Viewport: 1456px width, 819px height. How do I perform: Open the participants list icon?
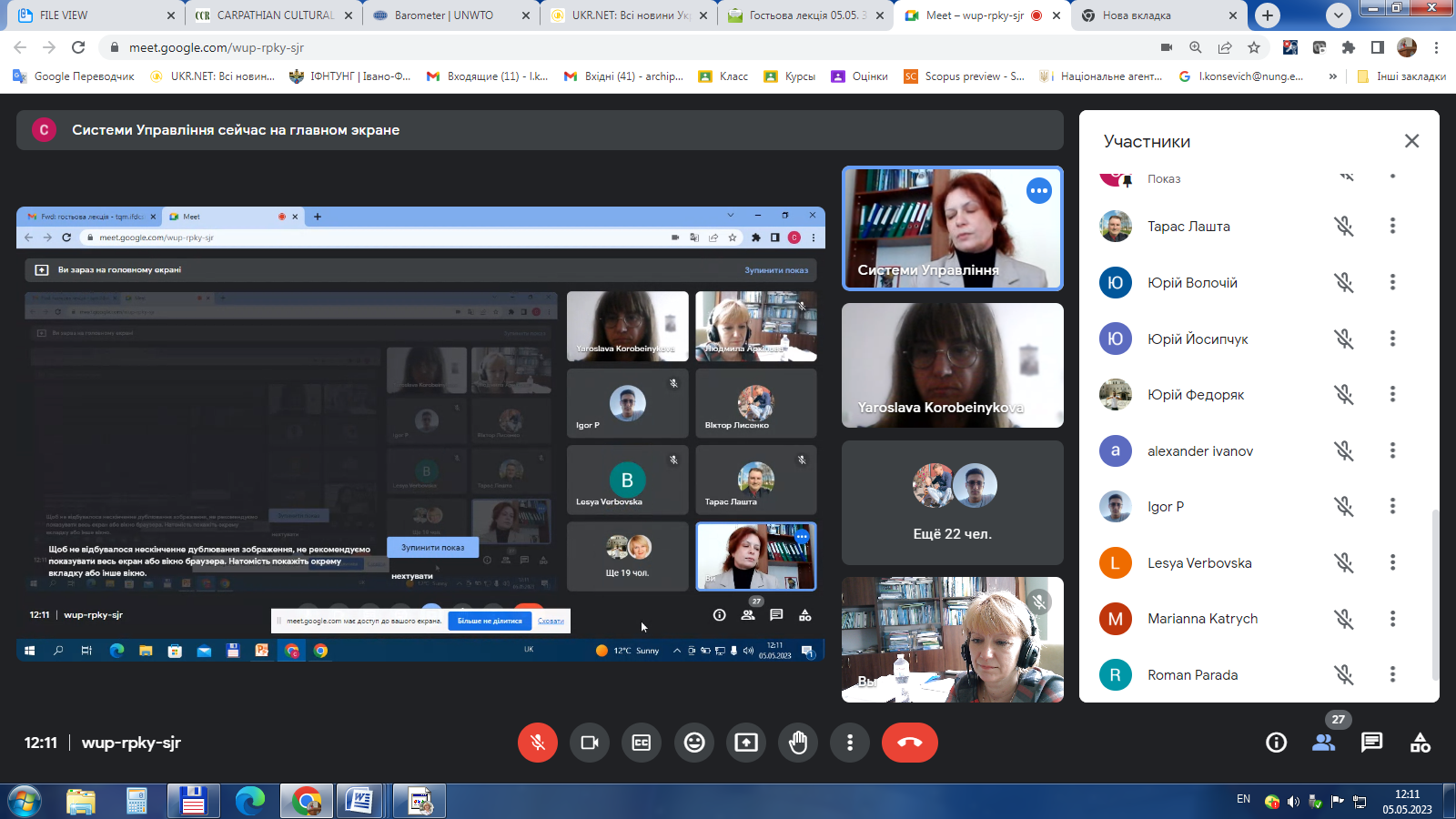pos(1323,743)
